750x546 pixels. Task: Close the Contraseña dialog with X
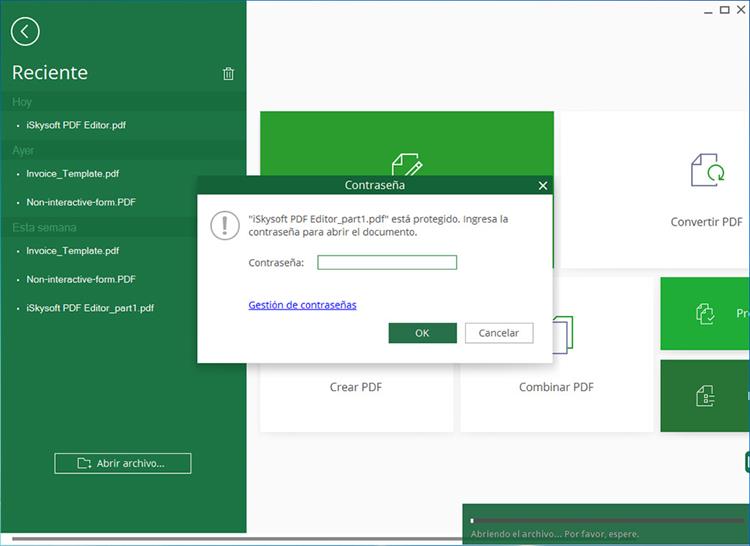542,186
